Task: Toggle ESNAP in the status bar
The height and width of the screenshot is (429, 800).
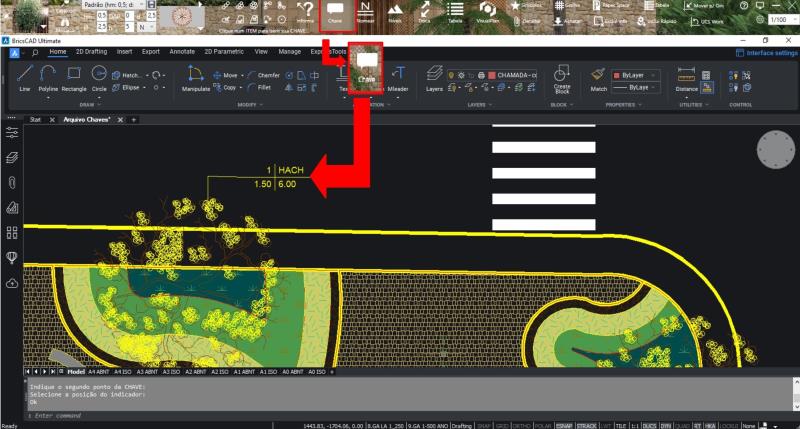Action: point(566,425)
